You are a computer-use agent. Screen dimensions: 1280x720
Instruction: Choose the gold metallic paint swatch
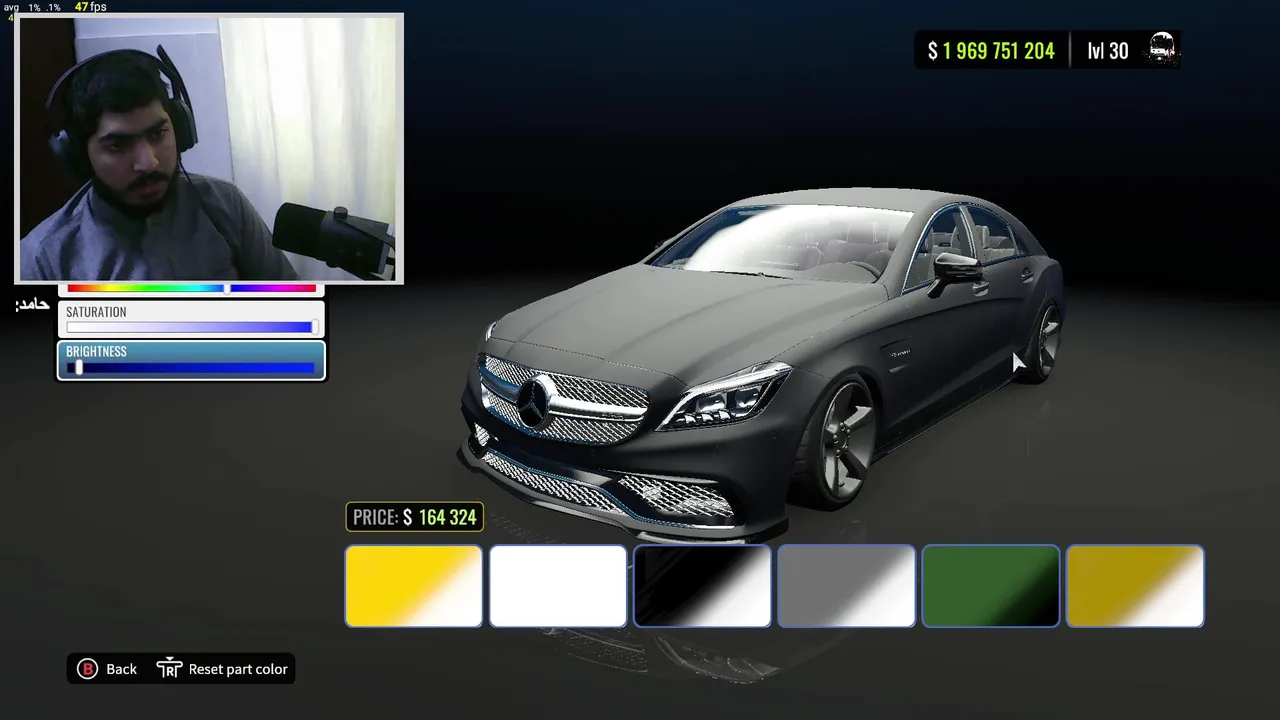pos(1135,586)
